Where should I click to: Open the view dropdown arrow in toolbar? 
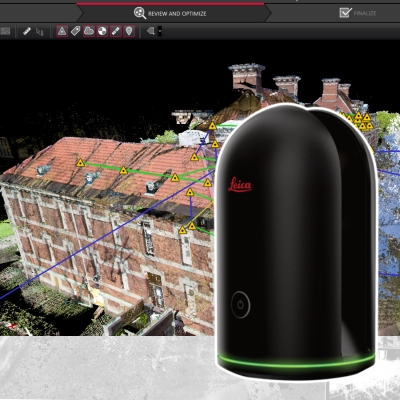click(160, 31)
